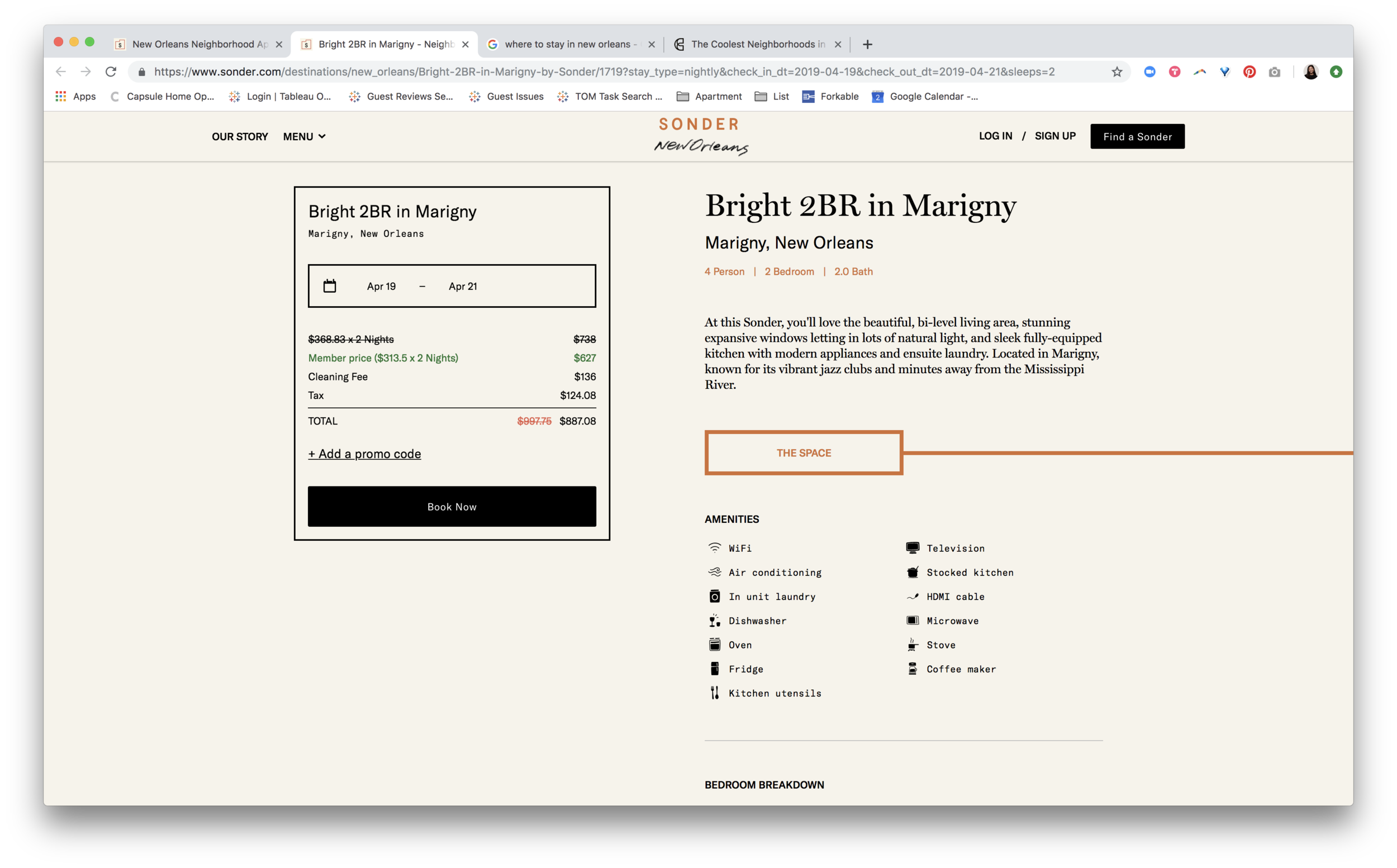Open the Apps grid shortcut
The height and width of the screenshot is (868, 1397).
pos(75,97)
